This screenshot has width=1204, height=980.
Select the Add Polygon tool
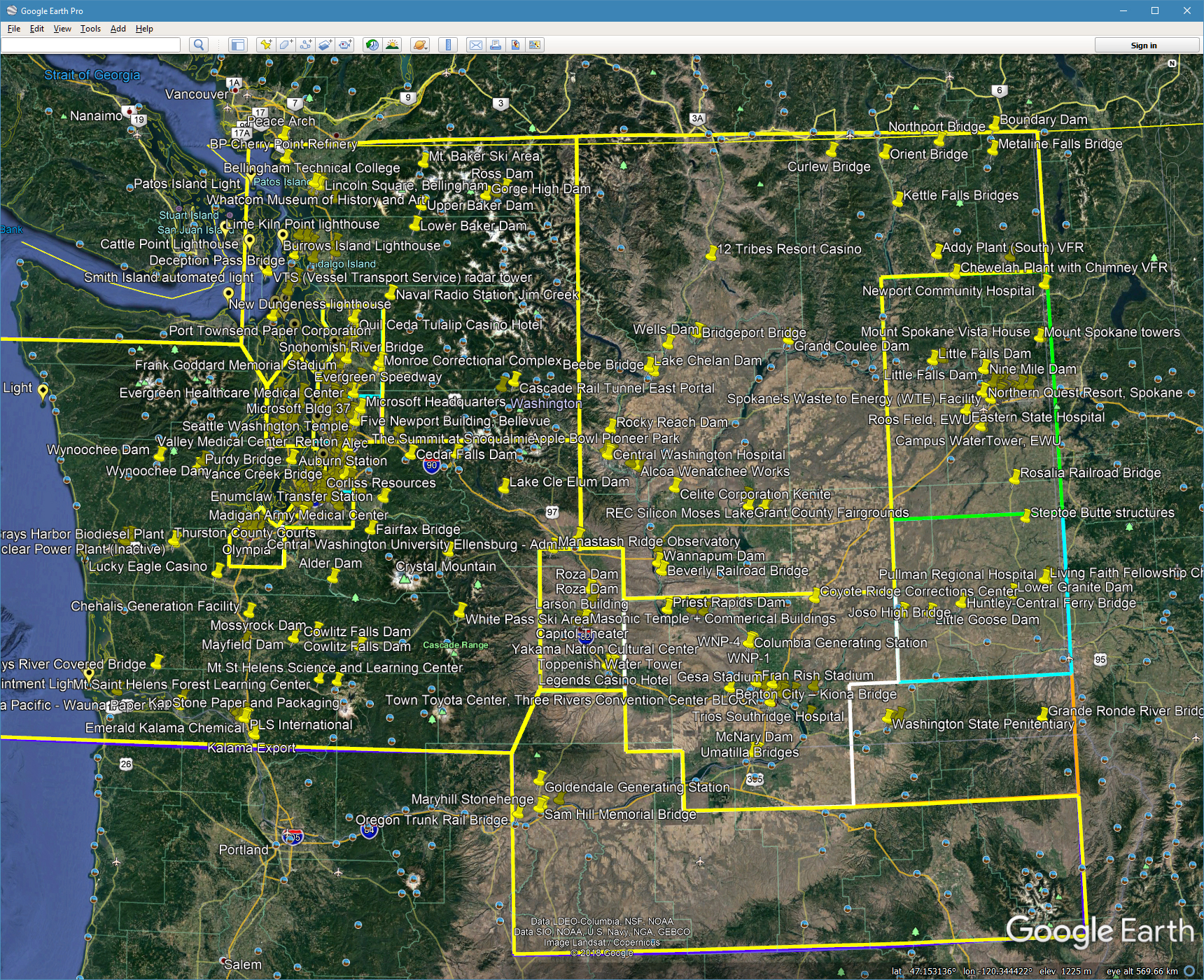point(286,45)
